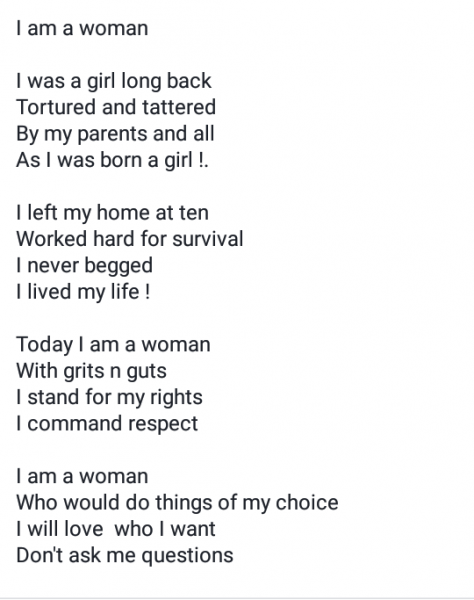Select the line "Don't ask me questions"
This screenshot has width=474, height=600.
click(x=125, y=556)
